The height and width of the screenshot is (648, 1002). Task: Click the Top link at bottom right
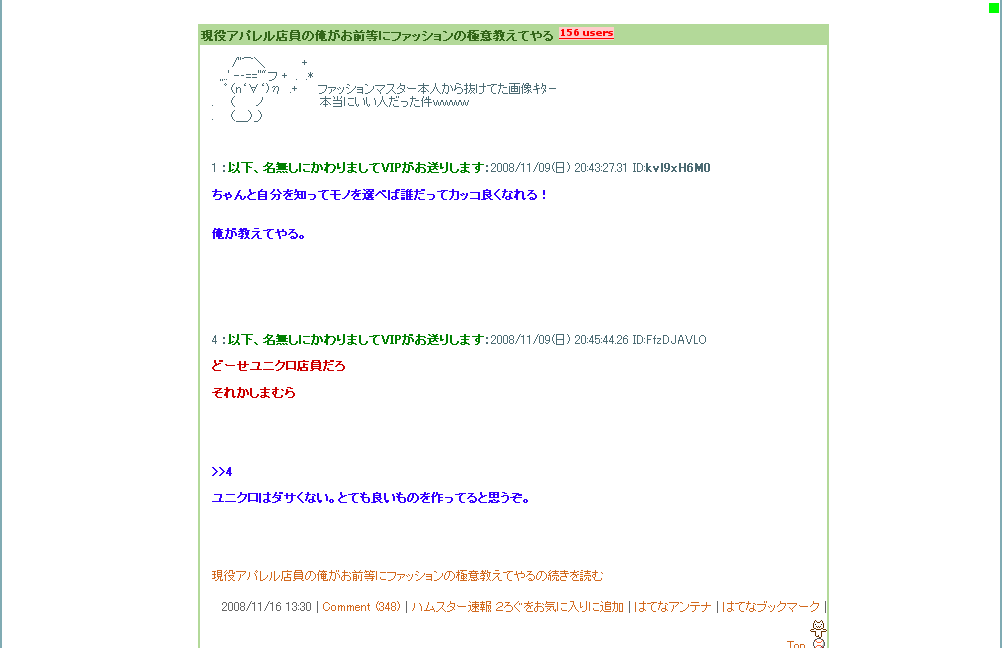[x=794, y=644]
